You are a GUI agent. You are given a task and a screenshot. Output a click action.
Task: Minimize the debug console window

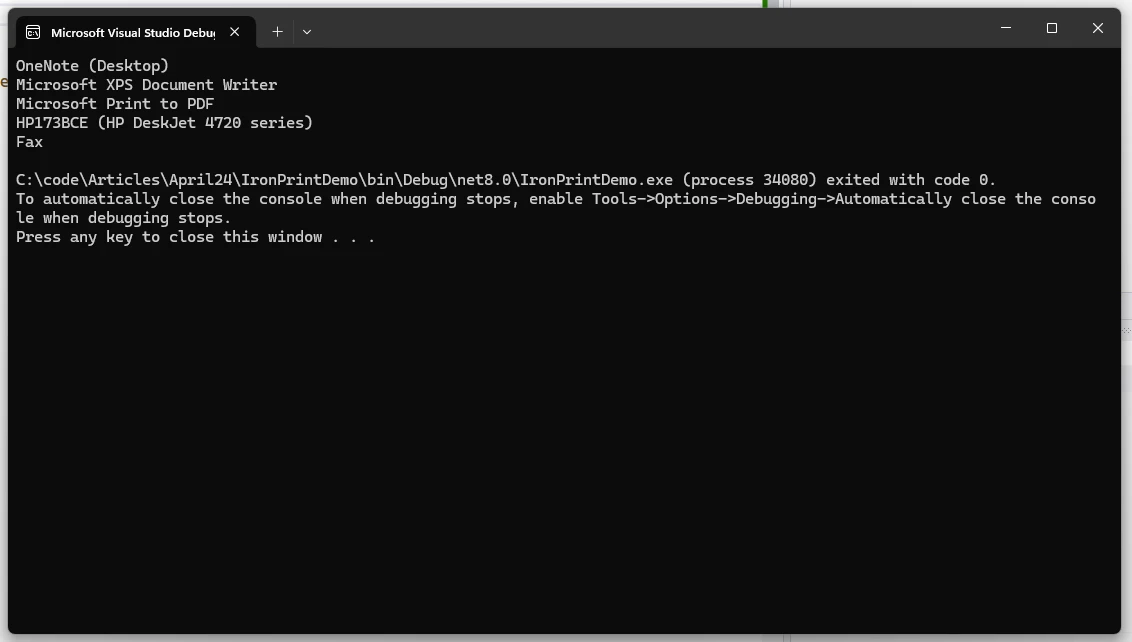pos(1005,29)
